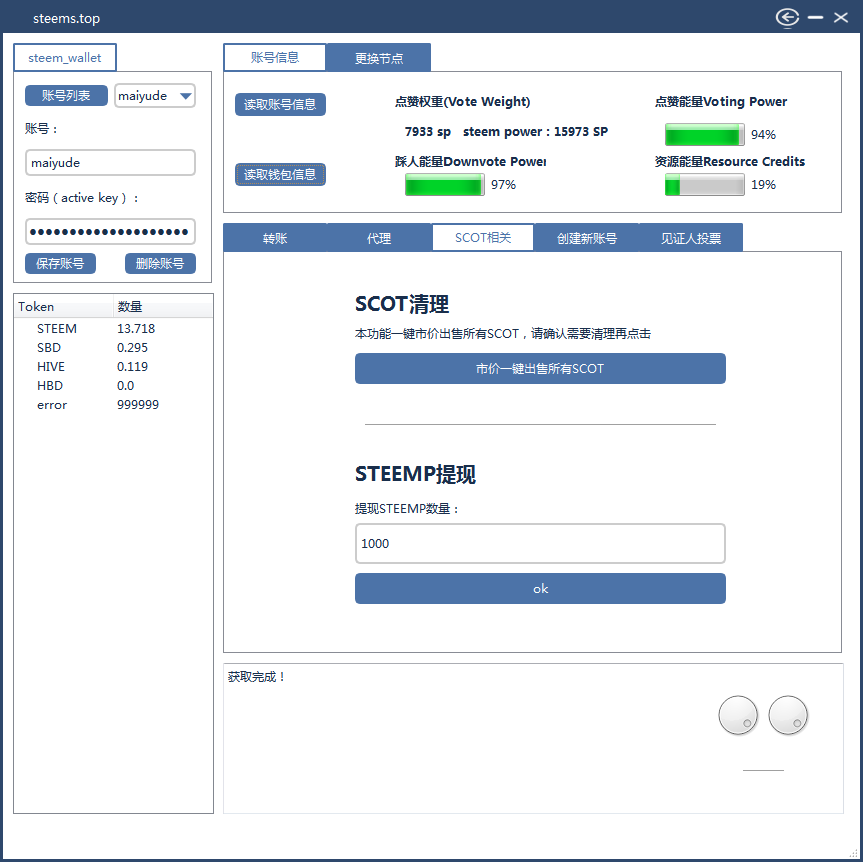
Task: Click the steem power : 15973 SP text
Action: pos(535,132)
